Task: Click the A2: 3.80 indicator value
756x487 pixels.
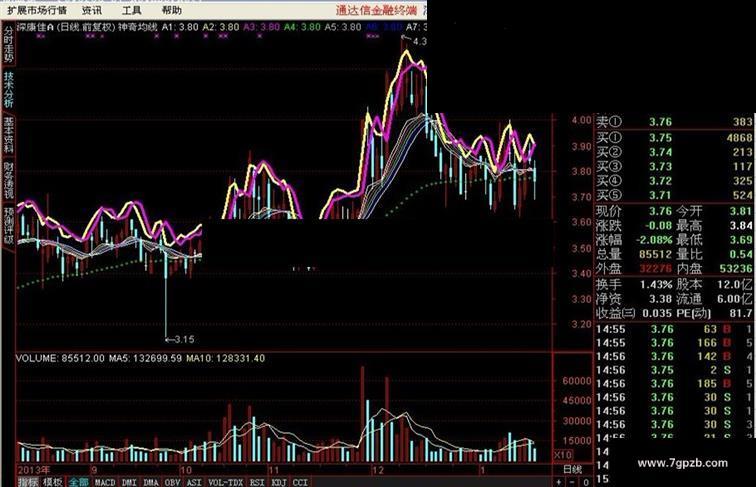Action: click(220, 27)
